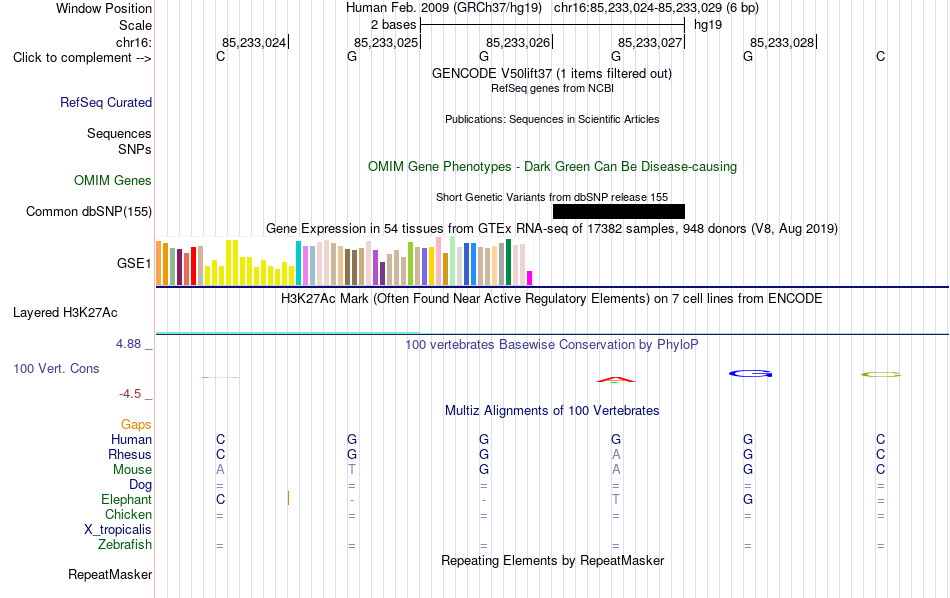Click the Mouse T base under 85,233,025

point(351,470)
